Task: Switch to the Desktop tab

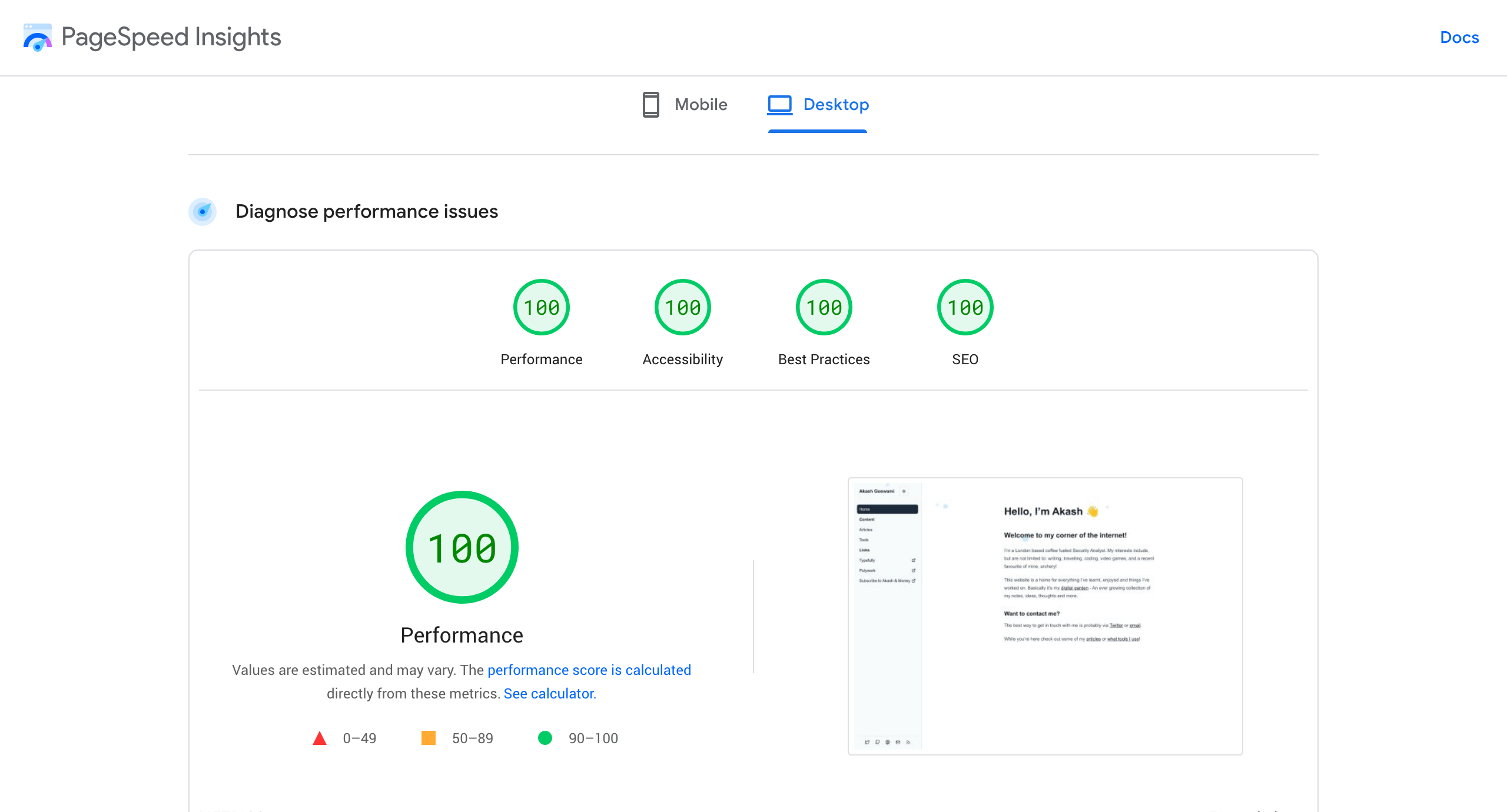Action: 835,105
